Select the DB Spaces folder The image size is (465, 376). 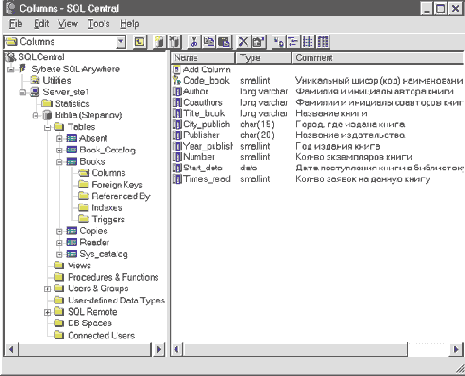pyautogui.click(x=83, y=323)
